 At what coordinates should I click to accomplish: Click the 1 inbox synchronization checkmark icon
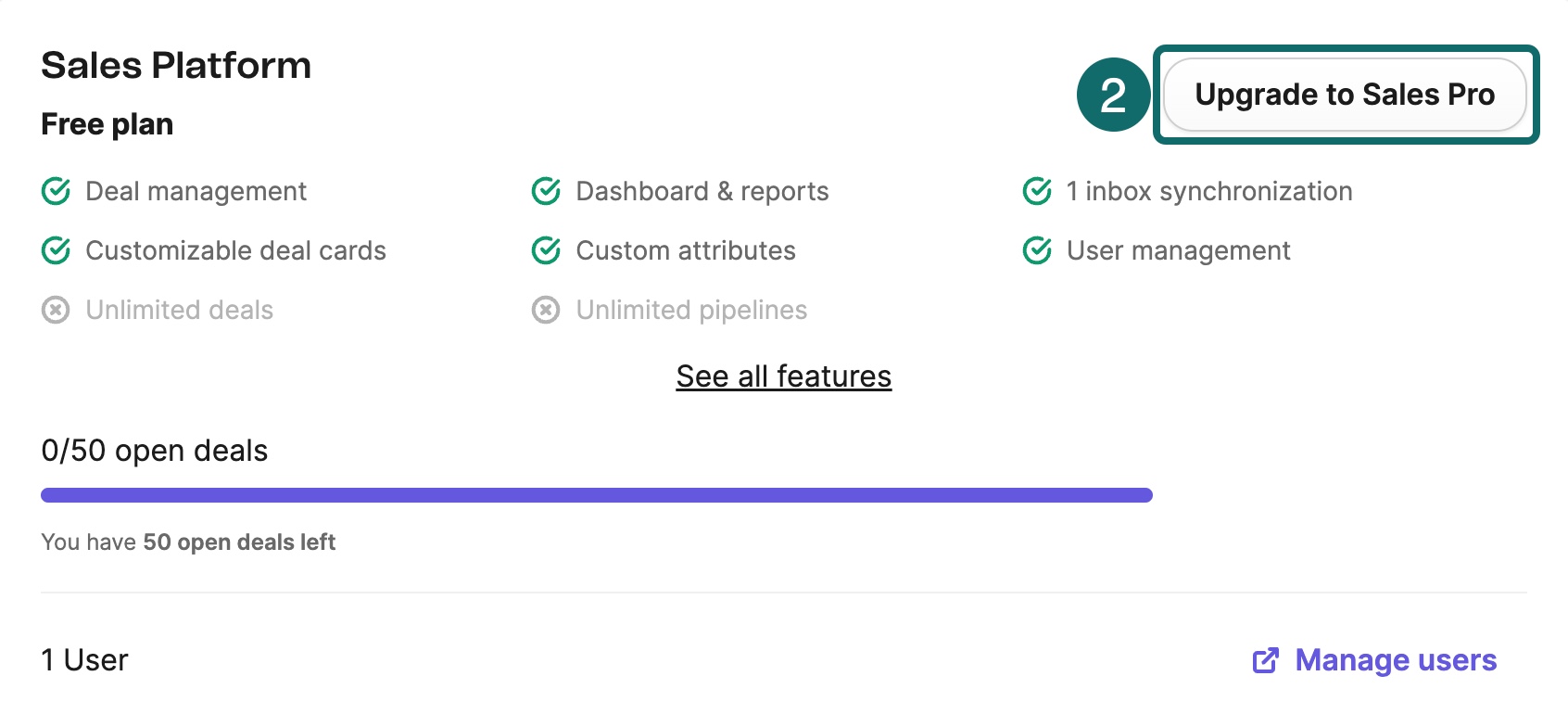[1037, 191]
